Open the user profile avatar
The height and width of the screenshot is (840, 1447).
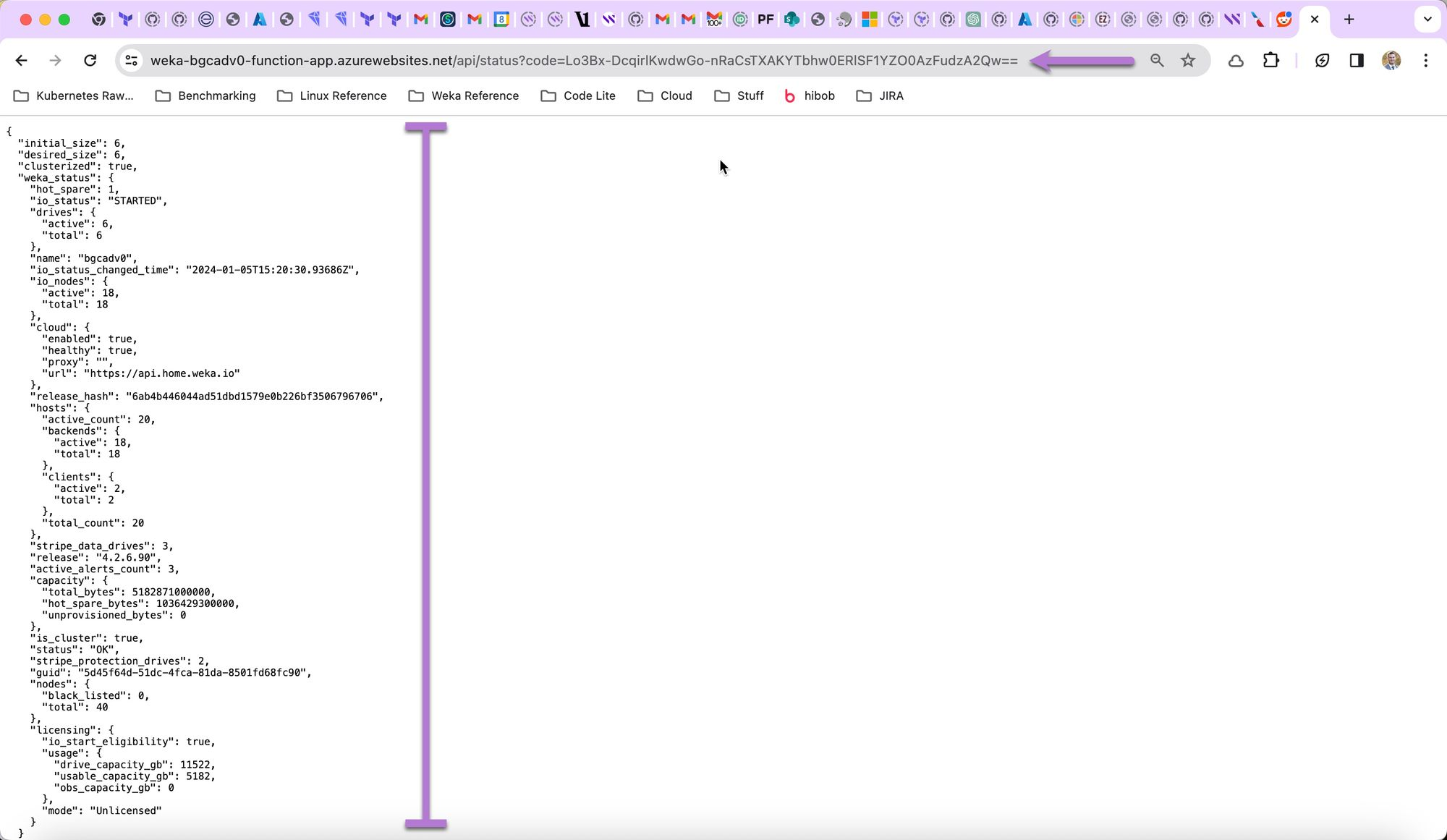[x=1391, y=61]
